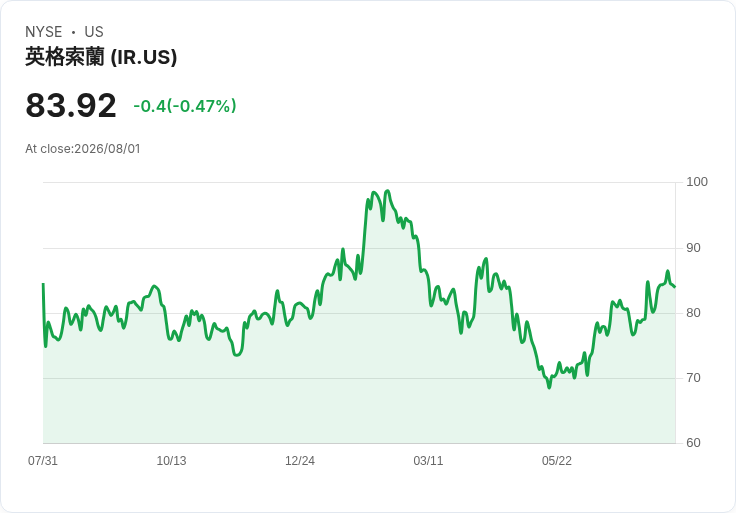This screenshot has height=513, width=736.
Task: Click the 90 y-axis price label
Action: pyautogui.click(x=693, y=248)
